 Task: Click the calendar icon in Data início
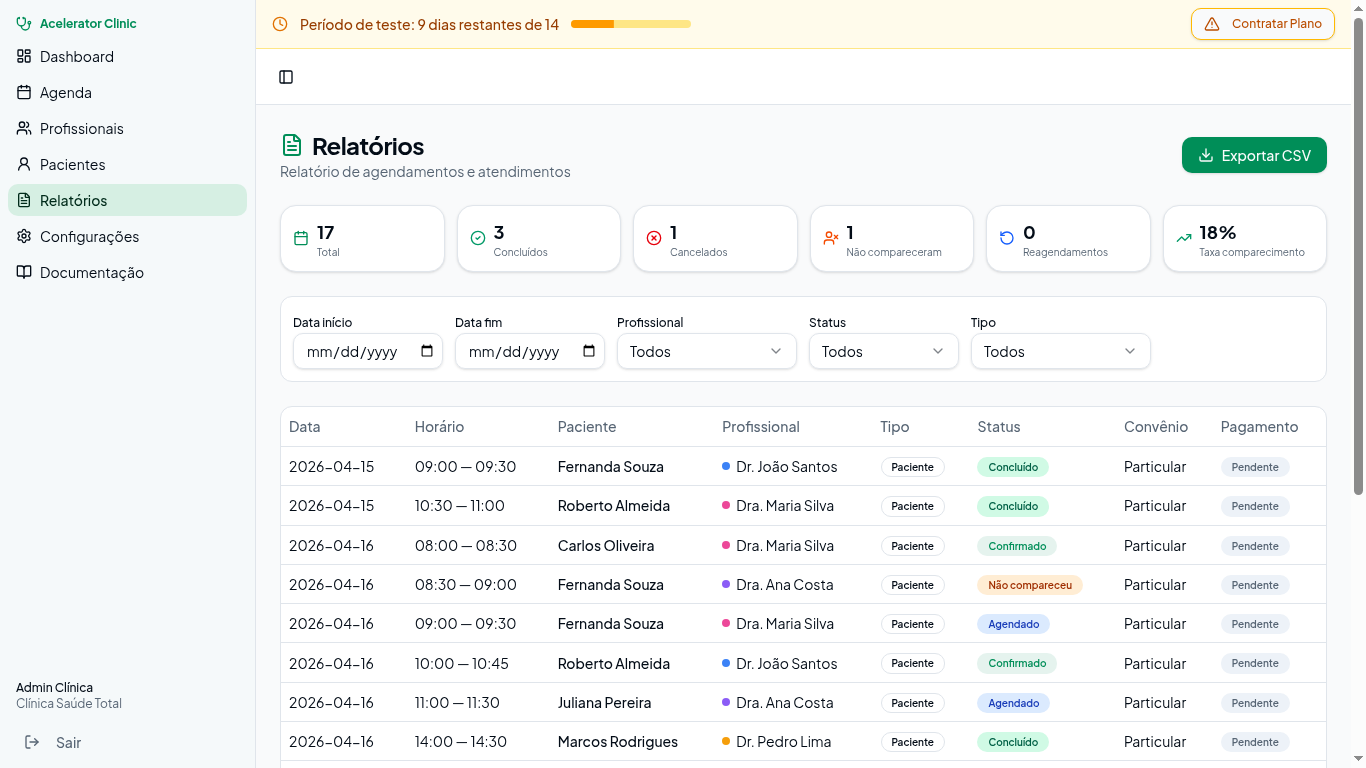pyautogui.click(x=427, y=351)
